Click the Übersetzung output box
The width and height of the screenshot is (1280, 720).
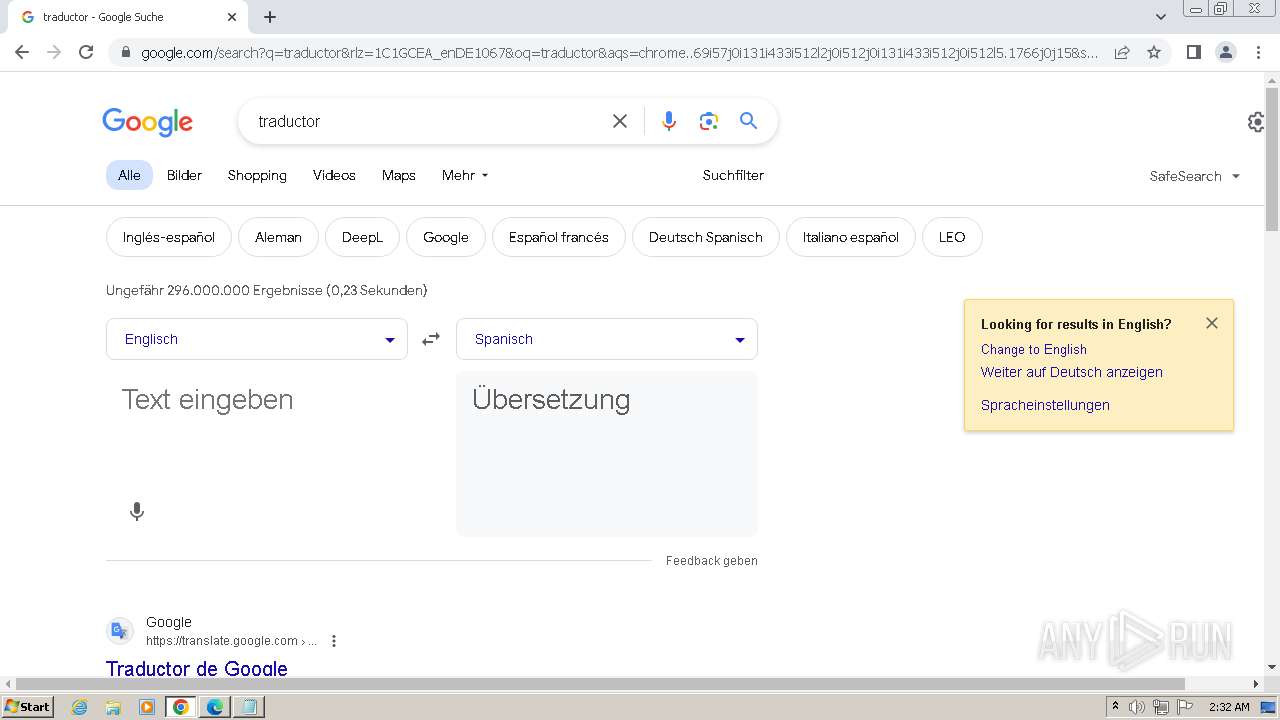(x=607, y=454)
